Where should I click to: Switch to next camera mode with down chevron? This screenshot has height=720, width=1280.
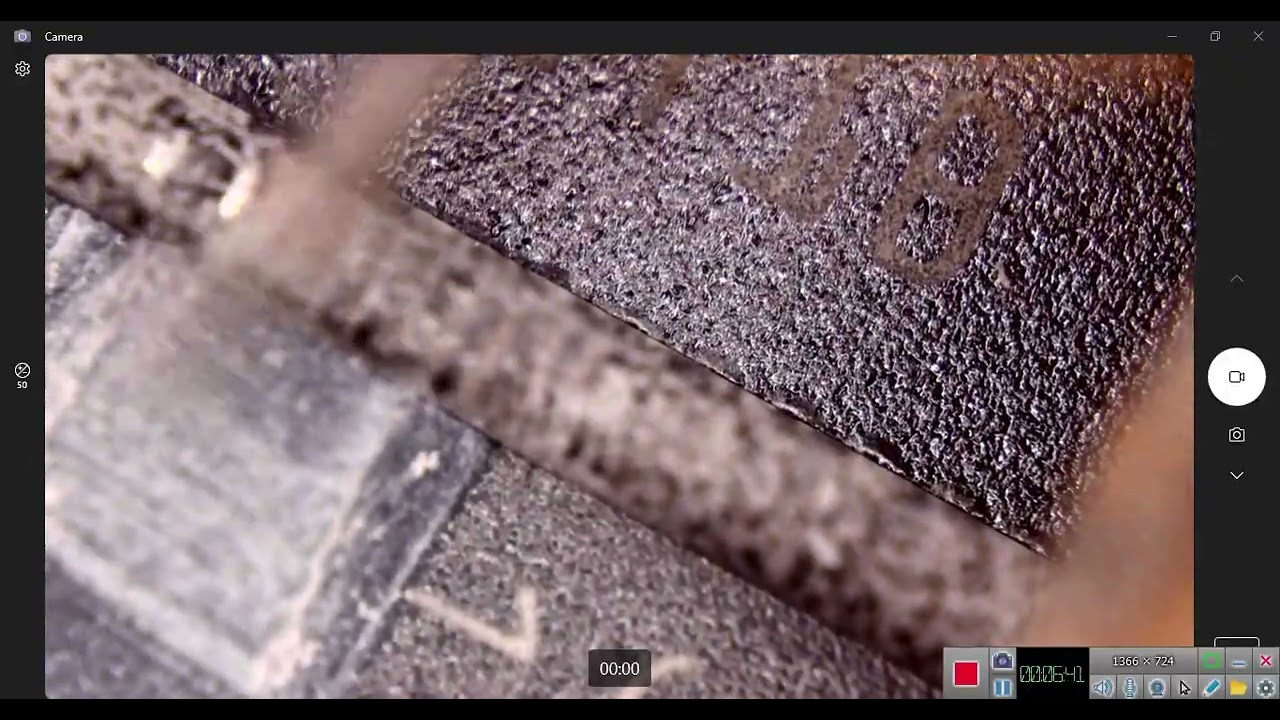click(1237, 475)
